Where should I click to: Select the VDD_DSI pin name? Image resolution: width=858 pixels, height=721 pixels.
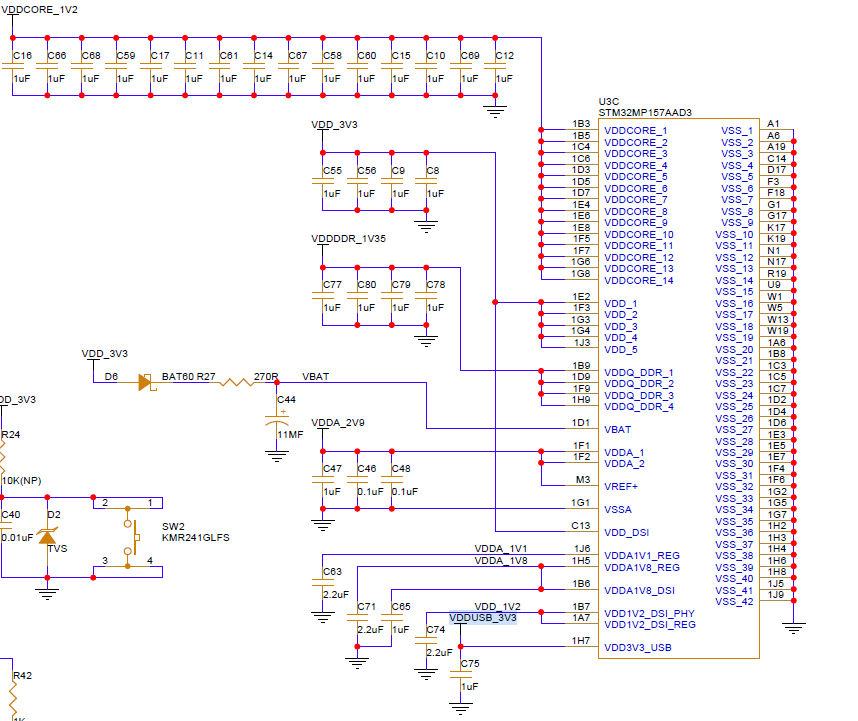click(626, 532)
